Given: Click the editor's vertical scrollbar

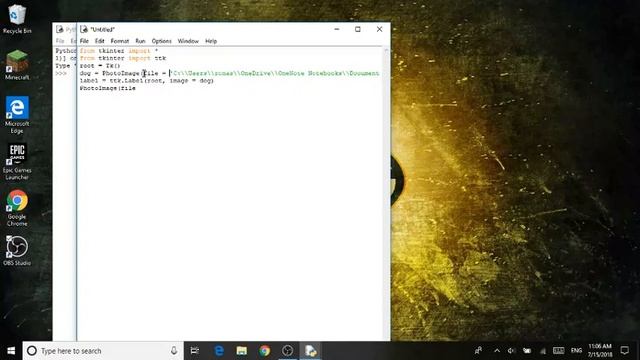Looking at the screenshot, I should [386, 193].
